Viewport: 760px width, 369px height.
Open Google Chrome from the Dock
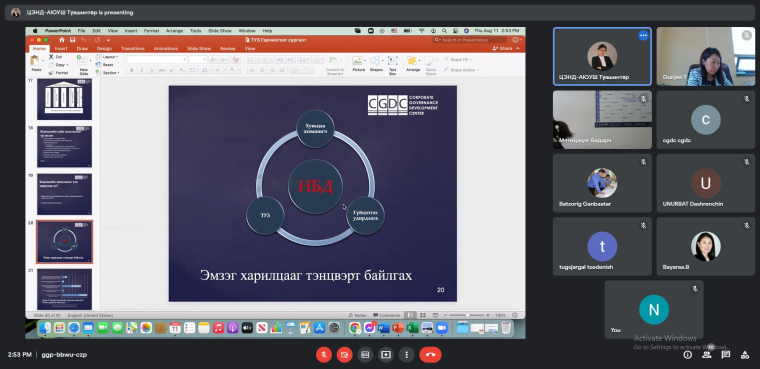[355, 328]
